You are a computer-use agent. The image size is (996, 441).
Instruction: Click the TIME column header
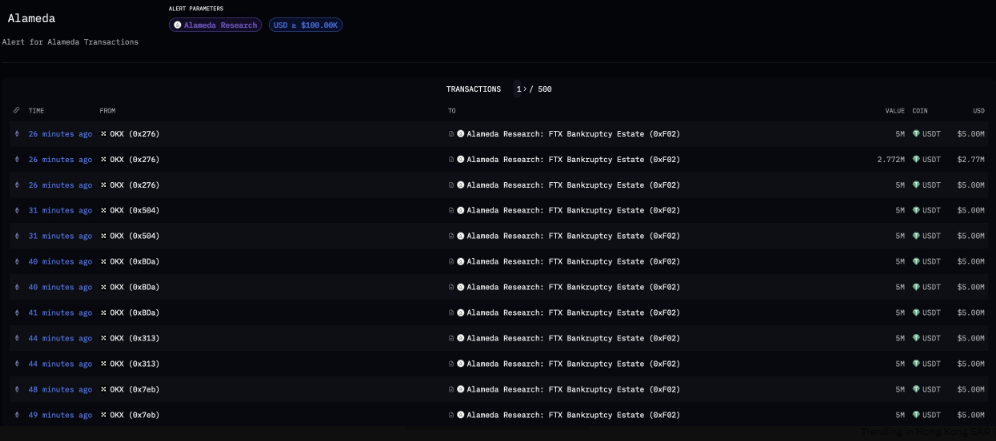click(36, 111)
